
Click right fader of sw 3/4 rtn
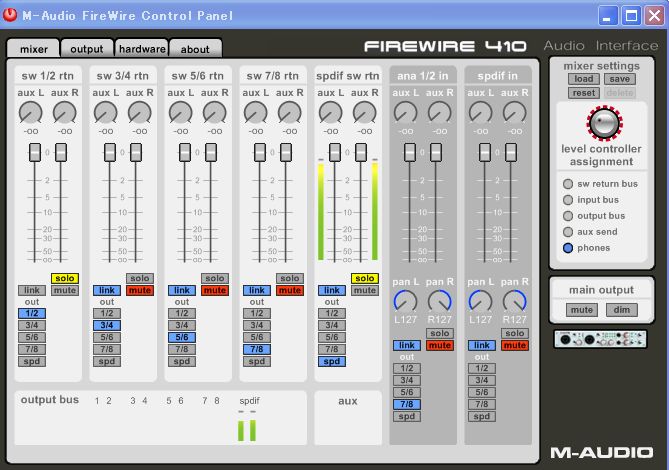click(x=136, y=152)
